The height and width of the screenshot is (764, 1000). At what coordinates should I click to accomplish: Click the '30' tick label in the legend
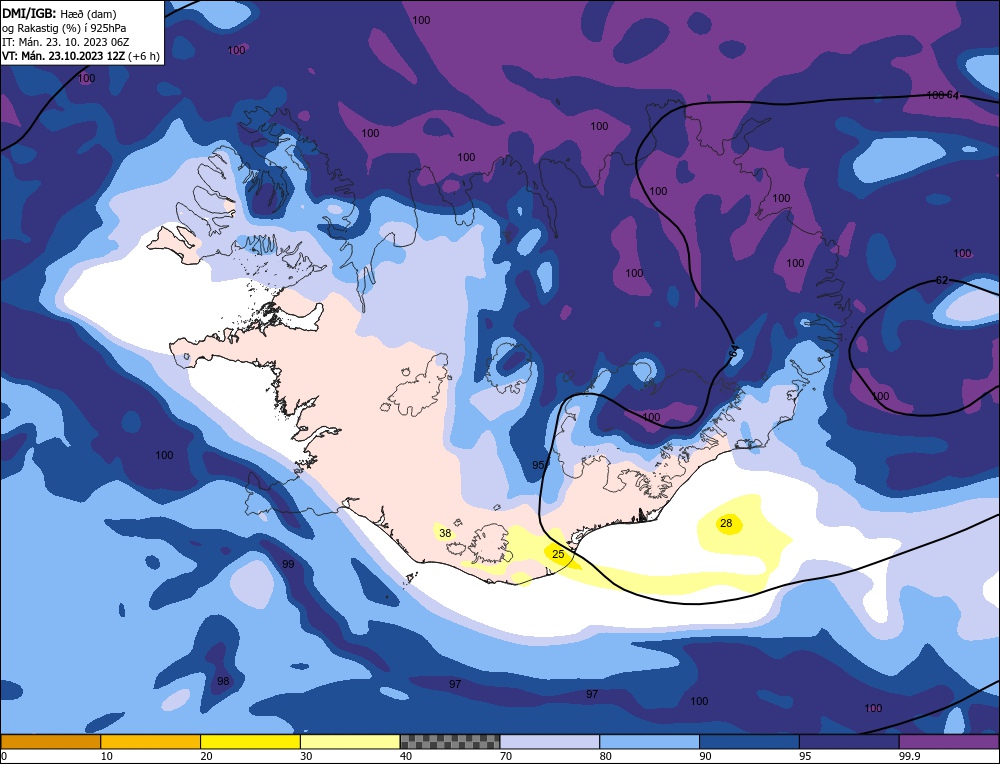(306, 756)
